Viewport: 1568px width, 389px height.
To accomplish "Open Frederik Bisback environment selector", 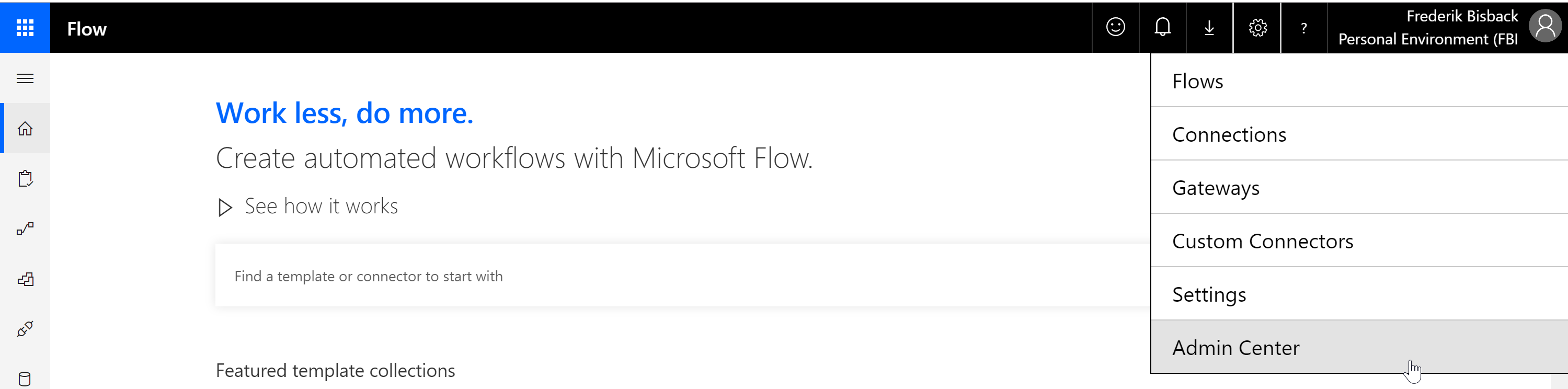I will click(x=1427, y=27).
